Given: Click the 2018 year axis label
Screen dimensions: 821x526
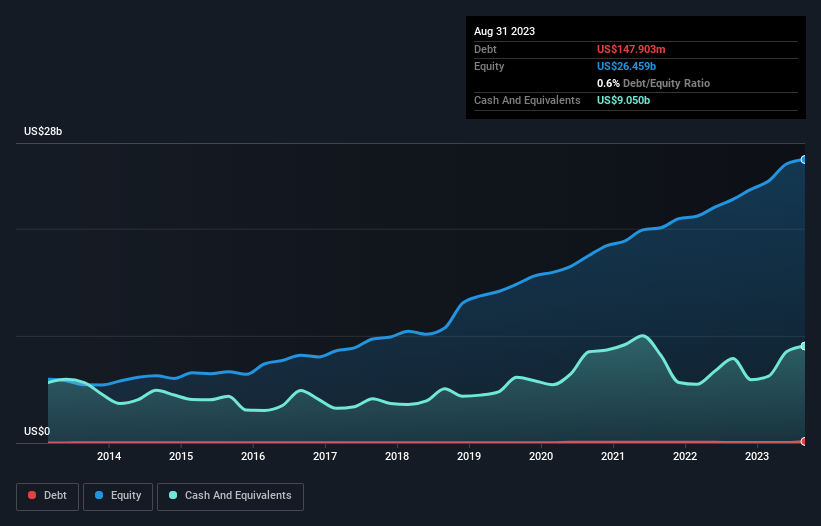Looking at the screenshot, I should pyautogui.click(x=397, y=457).
